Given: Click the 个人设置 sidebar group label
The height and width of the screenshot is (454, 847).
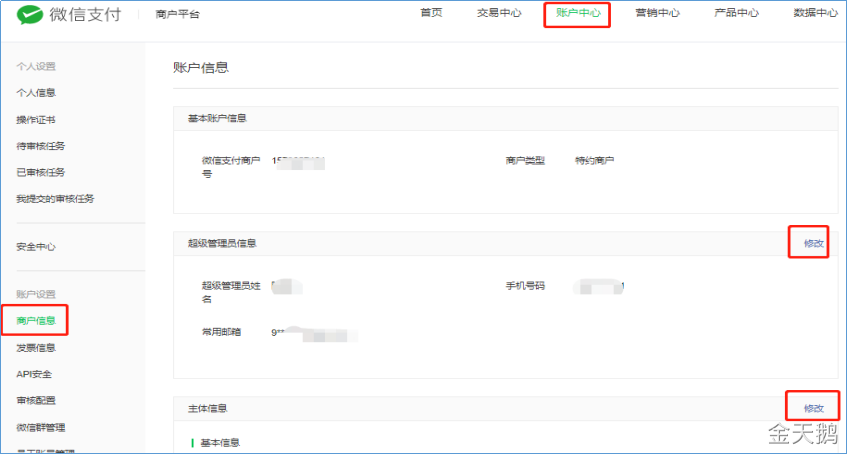Looking at the screenshot, I should [x=36, y=66].
